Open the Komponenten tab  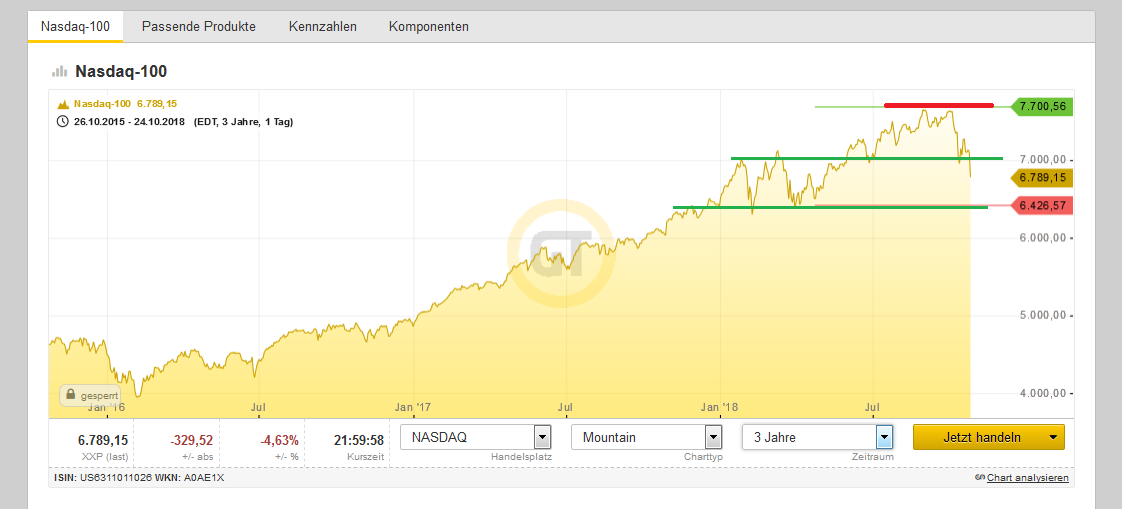point(429,26)
